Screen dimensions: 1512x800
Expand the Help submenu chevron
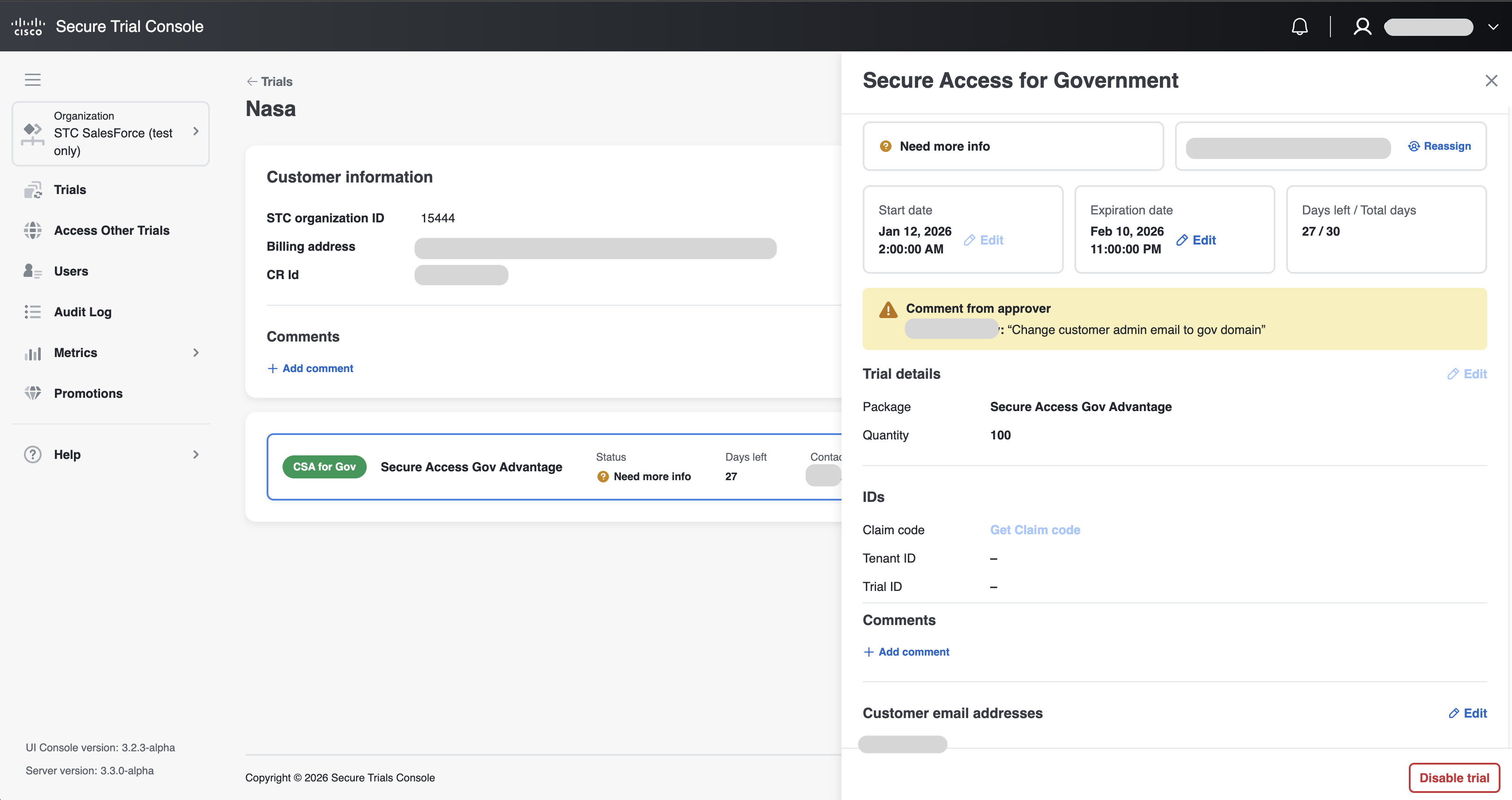click(x=195, y=454)
